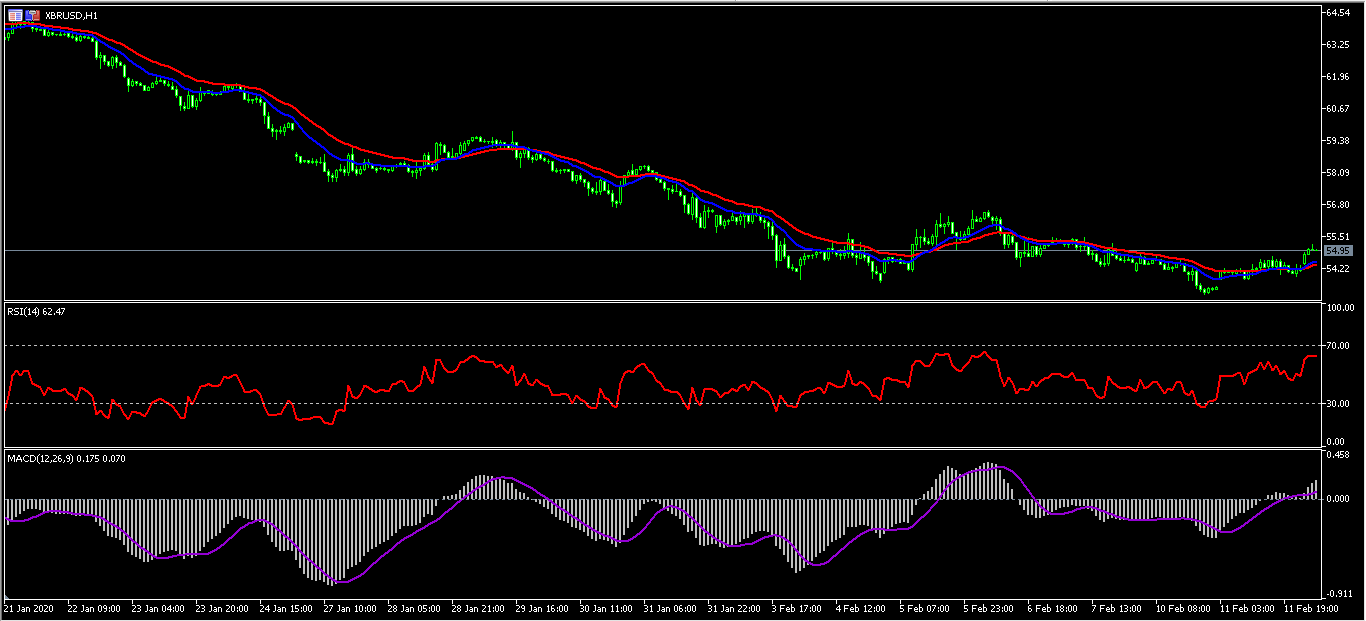Click the 64.54 price scale label

(x=1337, y=12)
